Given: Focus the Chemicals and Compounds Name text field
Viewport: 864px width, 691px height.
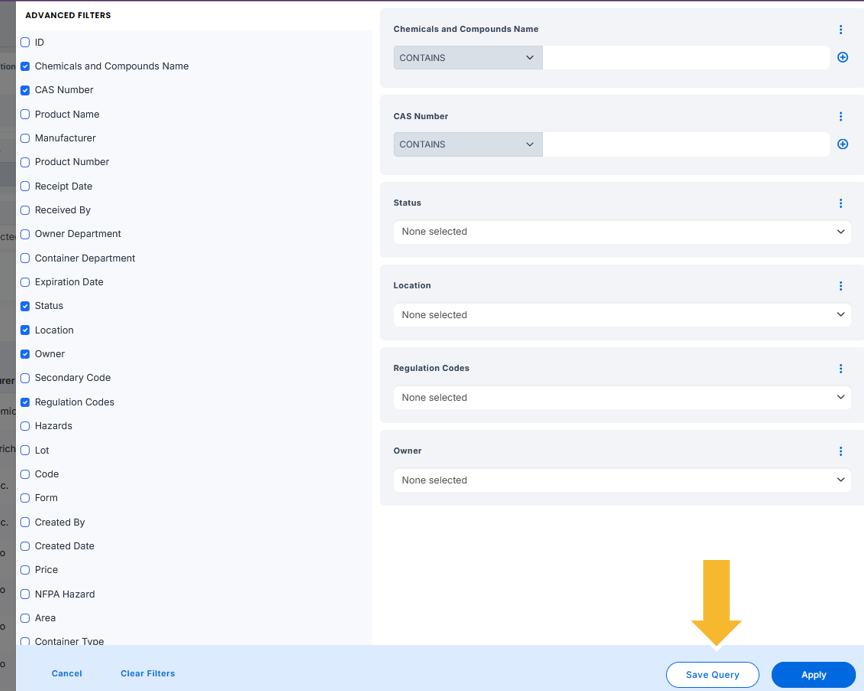Looking at the screenshot, I should click(x=686, y=57).
